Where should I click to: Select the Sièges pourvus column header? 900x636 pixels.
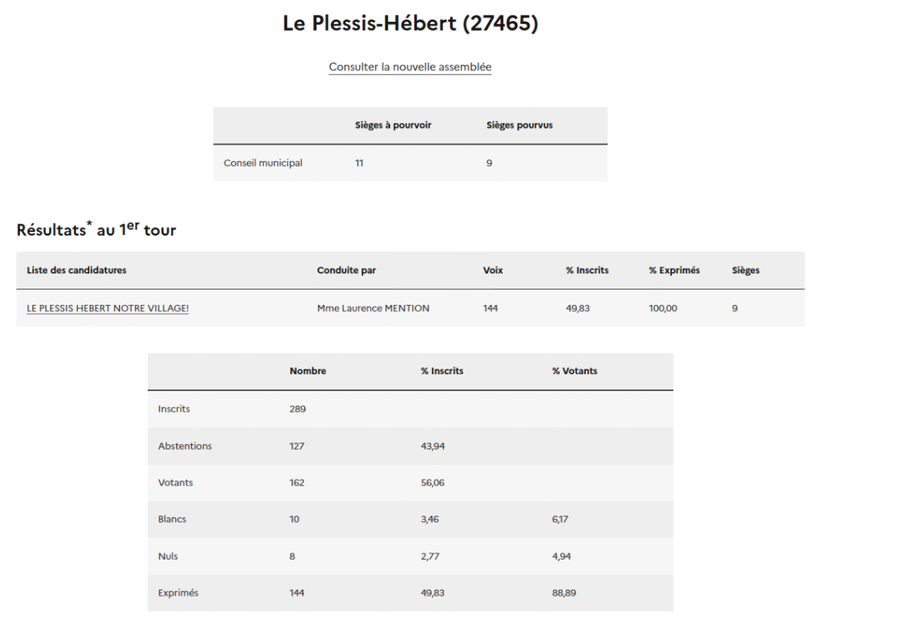click(x=519, y=125)
